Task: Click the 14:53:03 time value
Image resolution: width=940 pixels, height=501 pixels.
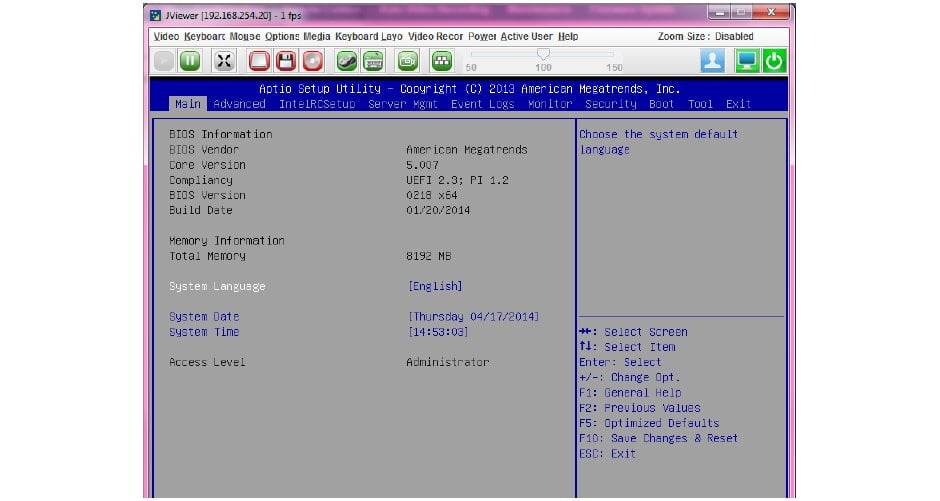Action: pos(438,332)
